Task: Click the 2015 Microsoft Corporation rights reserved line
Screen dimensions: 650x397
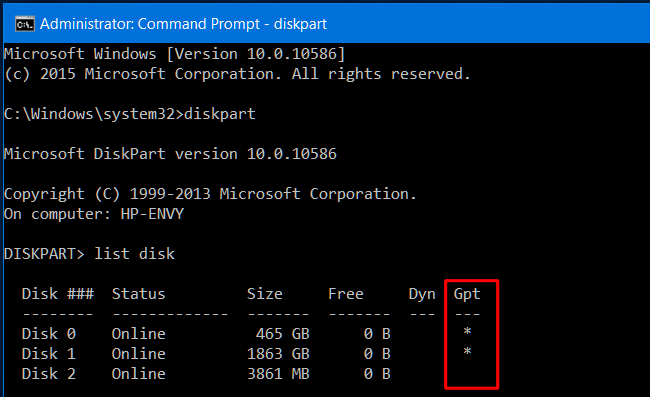Action: tap(238, 74)
